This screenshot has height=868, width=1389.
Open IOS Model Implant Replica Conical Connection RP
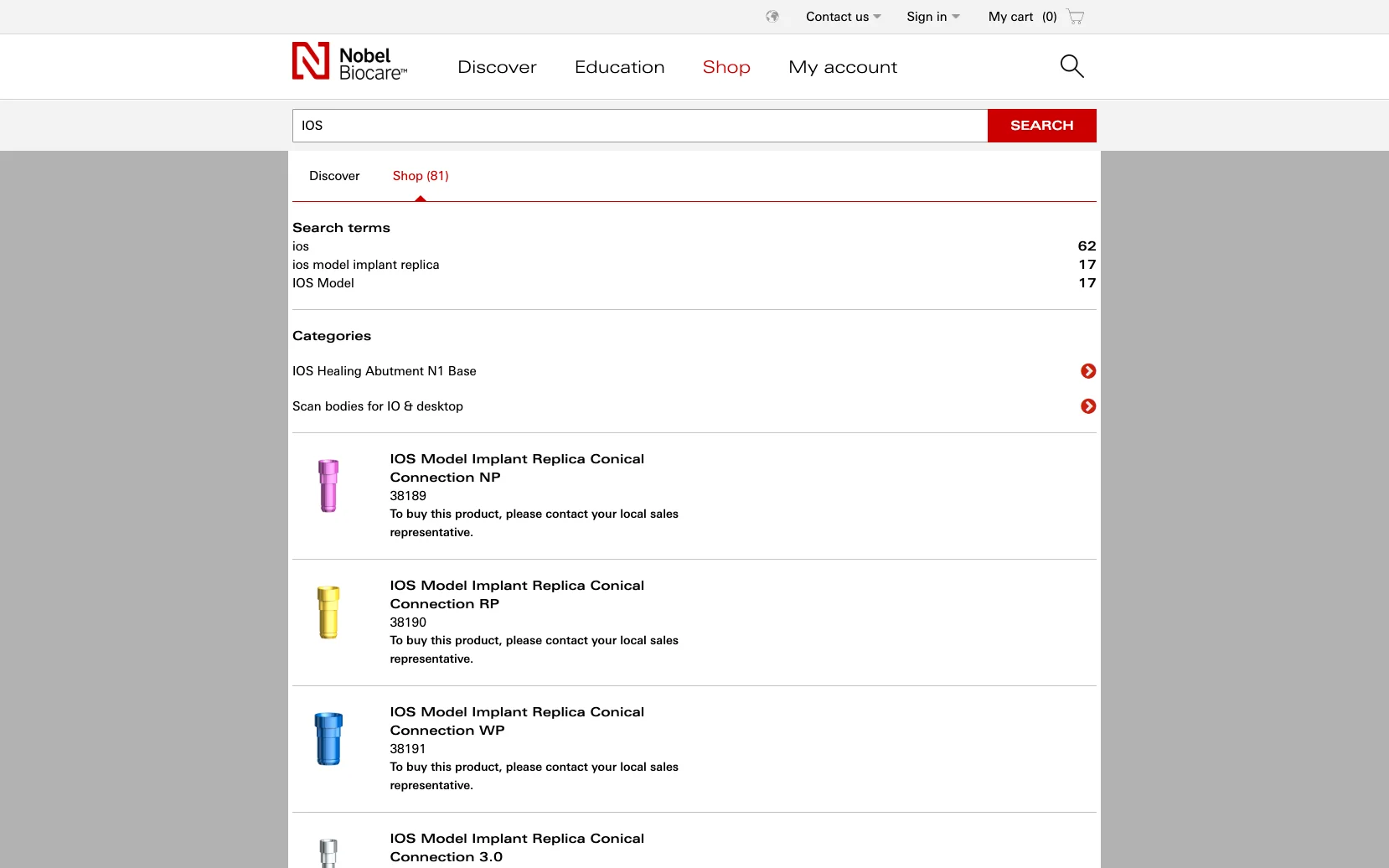[x=517, y=595]
